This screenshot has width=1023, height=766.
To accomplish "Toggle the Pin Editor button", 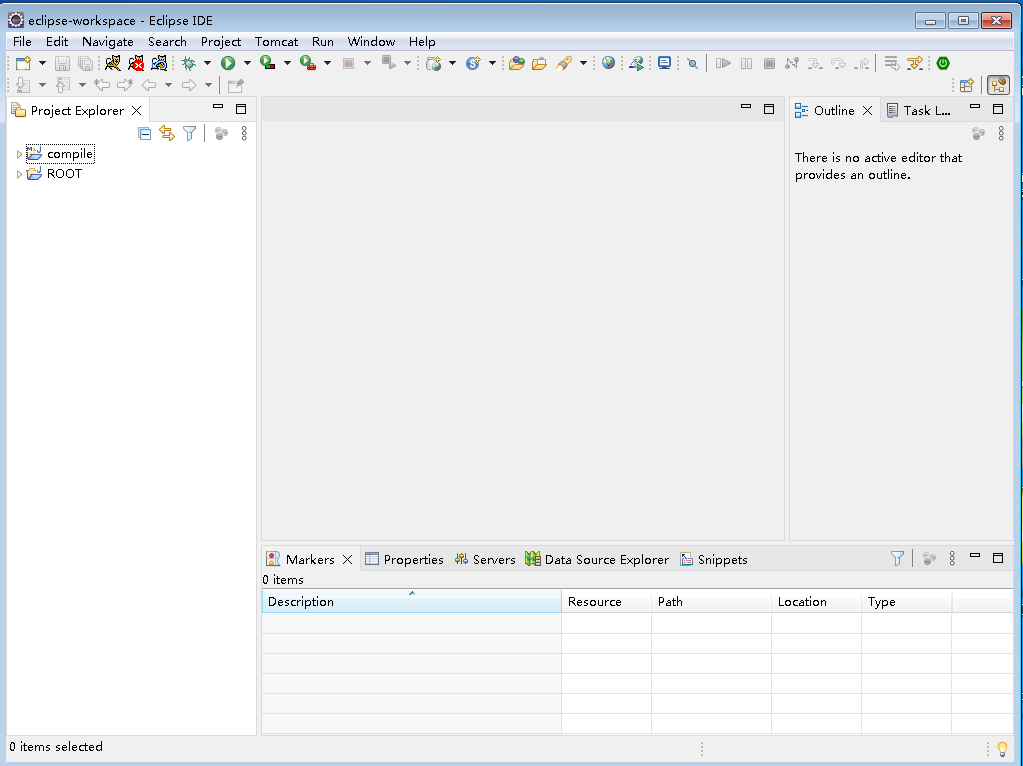I will (235, 85).
